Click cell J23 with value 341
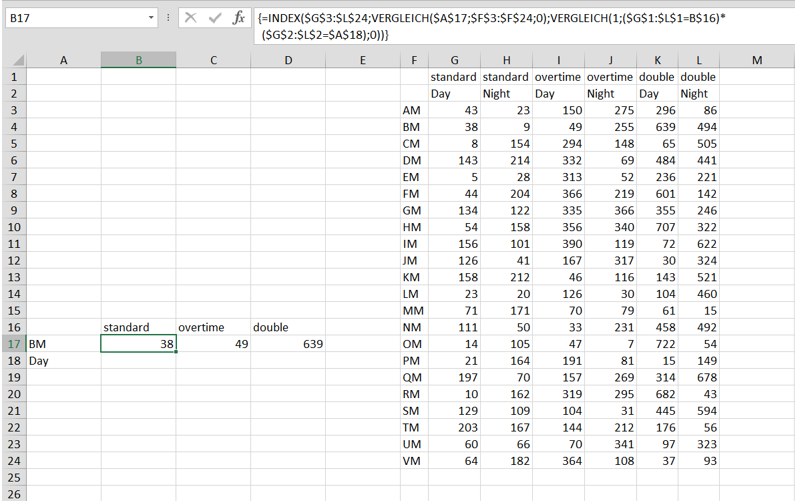The image size is (795, 501). click(610, 444)
